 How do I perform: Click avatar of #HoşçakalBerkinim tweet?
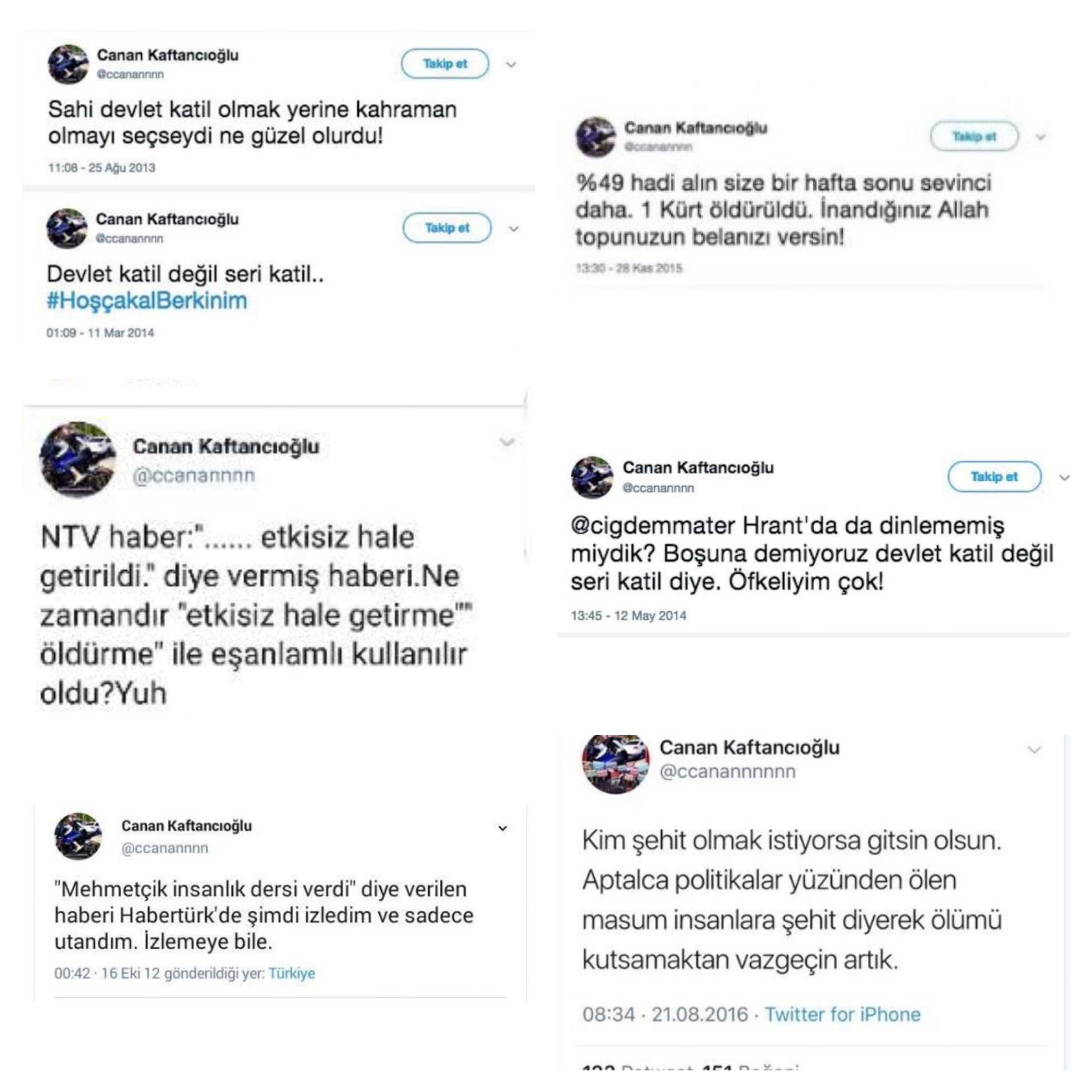pos(67,228)
